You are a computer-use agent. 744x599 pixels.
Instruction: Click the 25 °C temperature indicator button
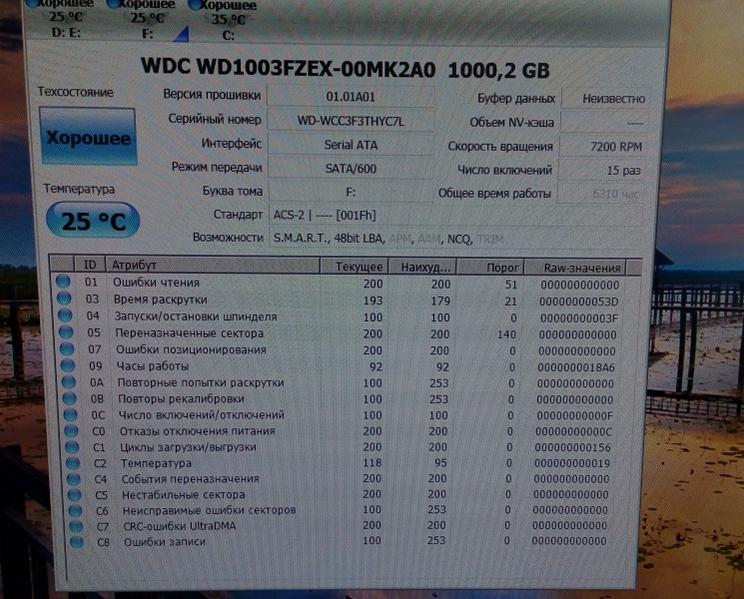tap(93, 220)
